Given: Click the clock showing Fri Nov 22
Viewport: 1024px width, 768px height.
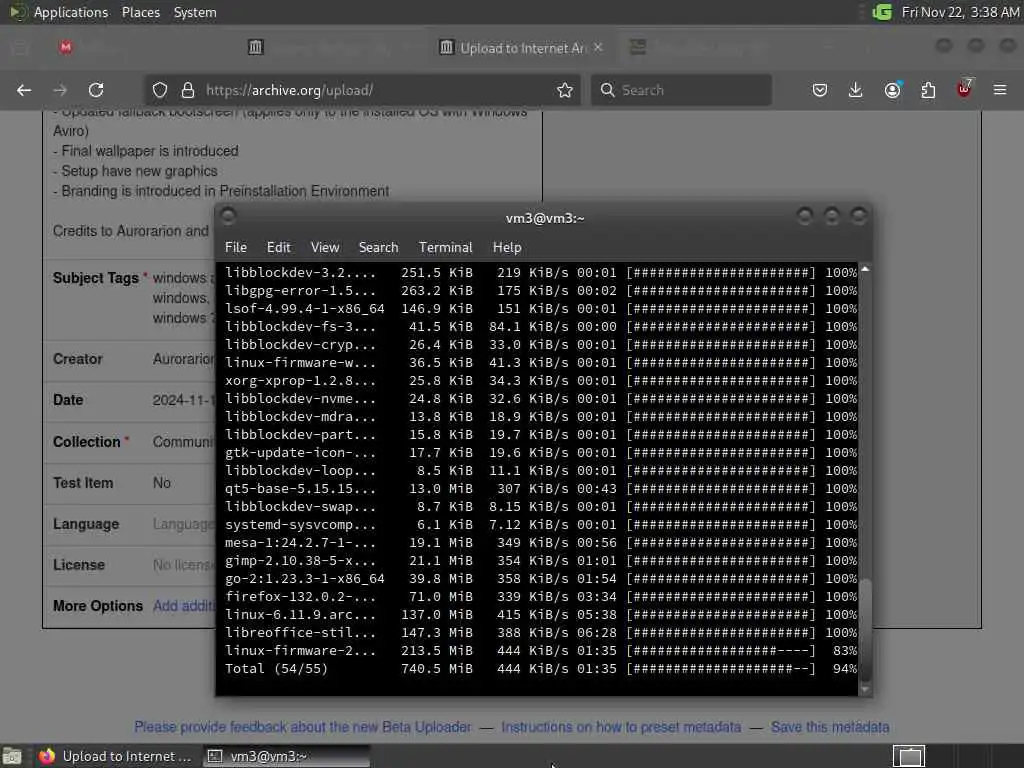Looking at the screenshot, I should (960, 12).
